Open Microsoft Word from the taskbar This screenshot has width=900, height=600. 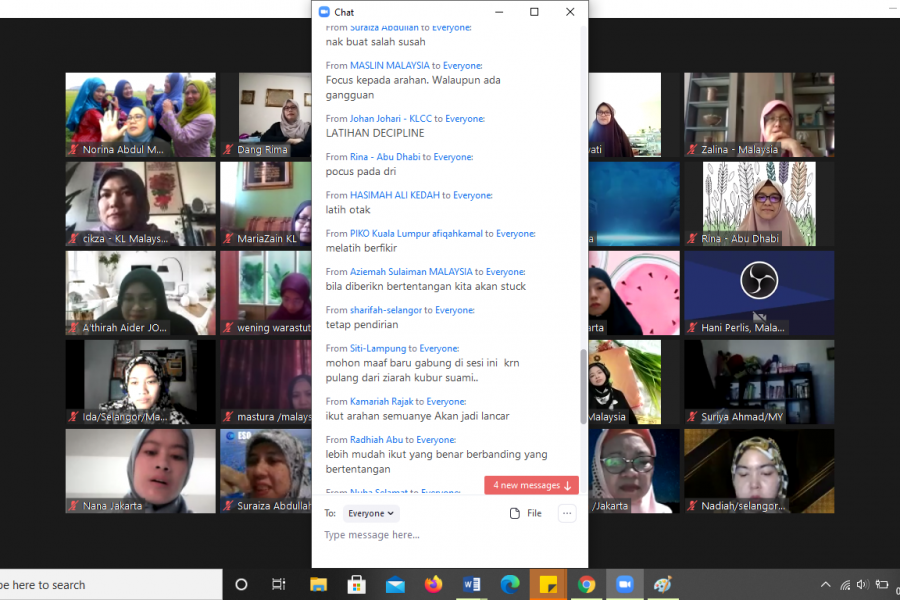[472, 585]
